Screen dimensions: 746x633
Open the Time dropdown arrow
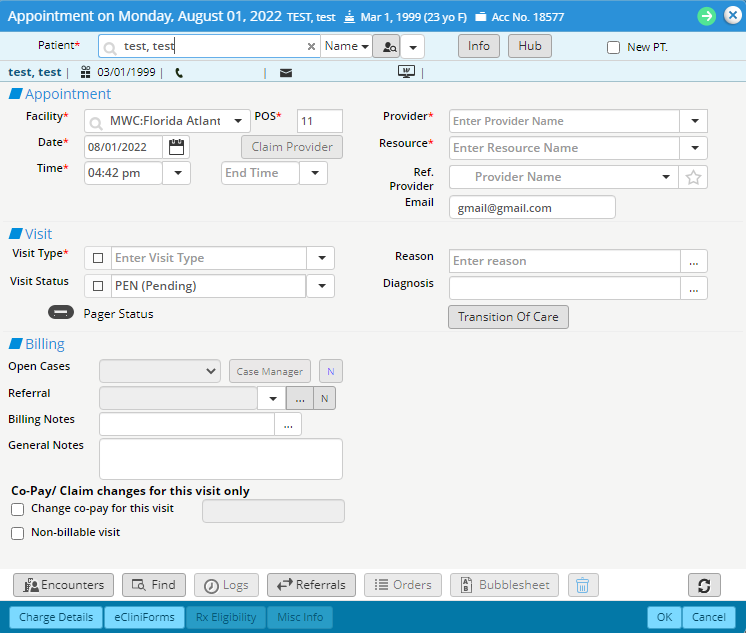coord(176,173)
